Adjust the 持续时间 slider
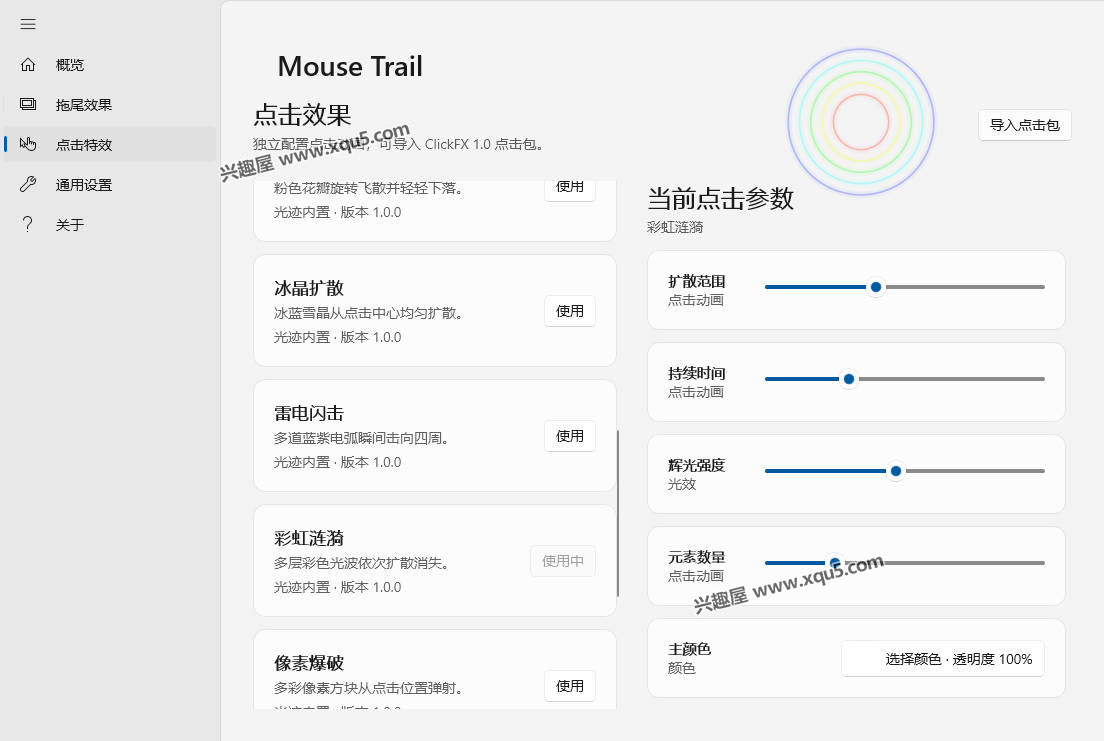Image resolution: width=1104 pixels, height=741 pixels. [905, 379]
